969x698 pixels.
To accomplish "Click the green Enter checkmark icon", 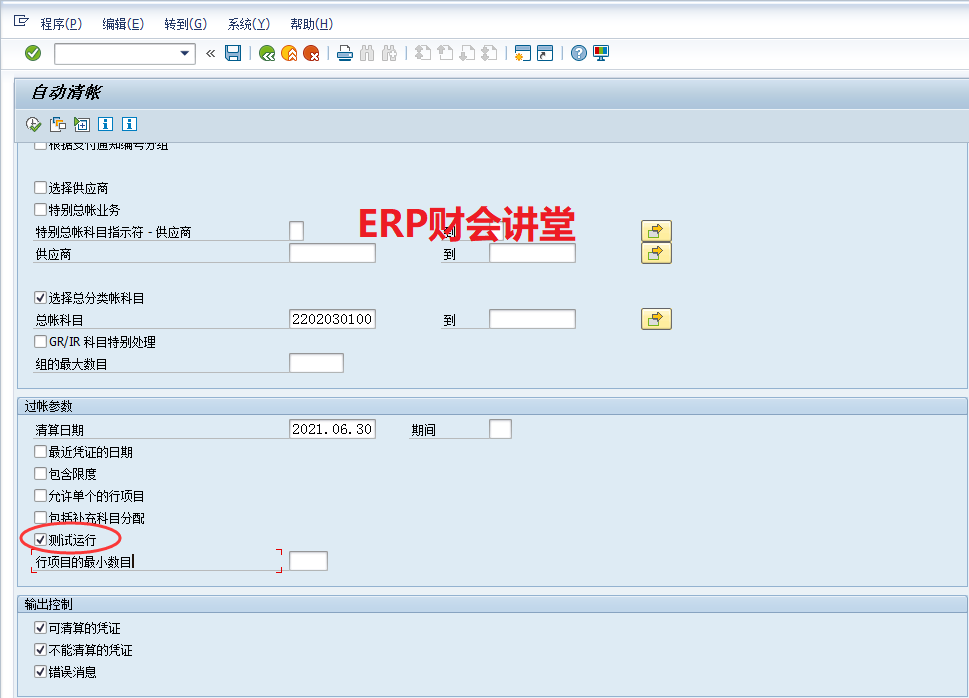I will (x=33, y=53).
